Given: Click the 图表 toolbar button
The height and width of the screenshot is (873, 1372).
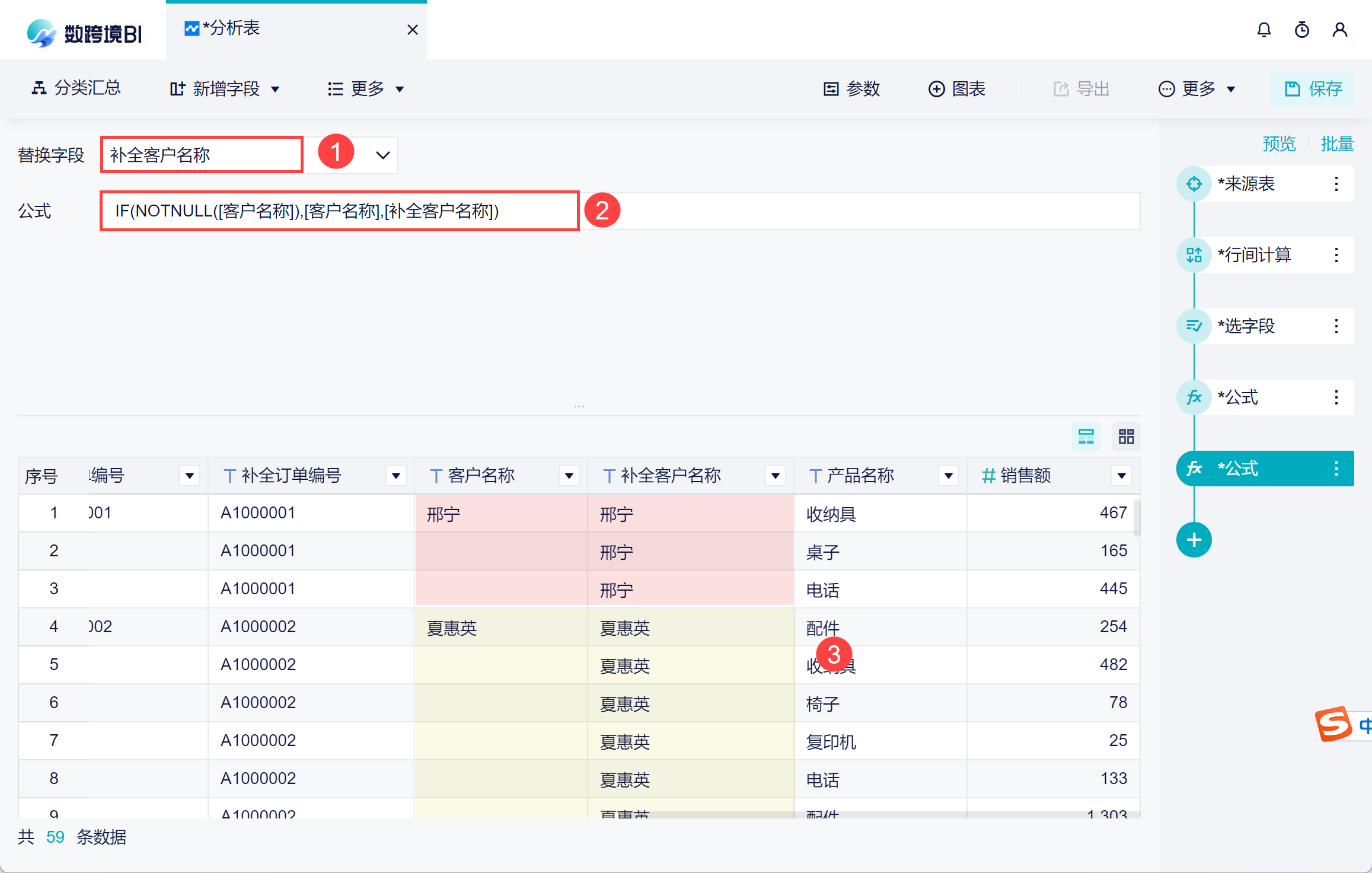Looking at the screenshot, I should click(x=957, y=89).
